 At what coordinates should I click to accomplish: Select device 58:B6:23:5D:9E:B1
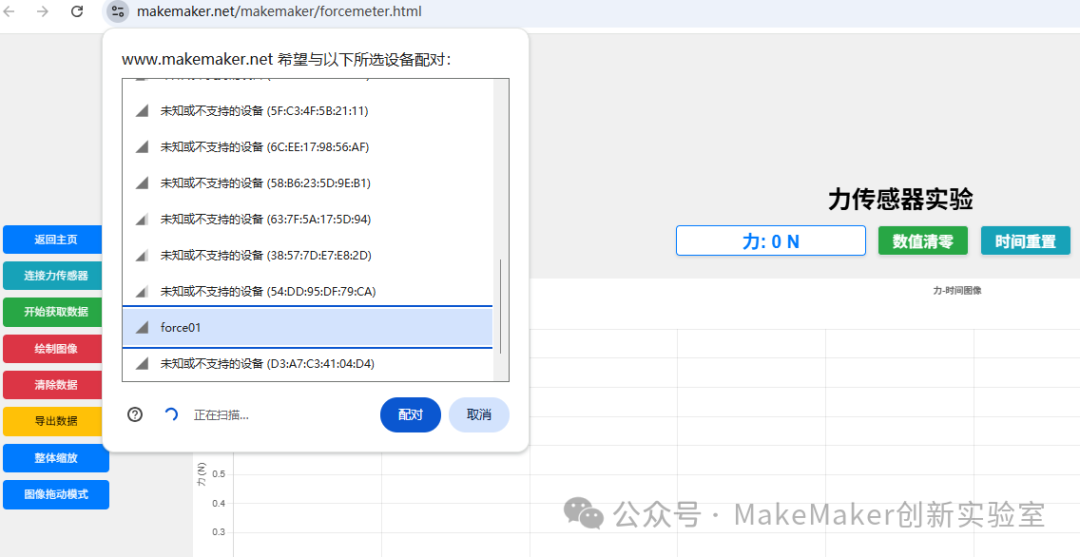[307, 183]
